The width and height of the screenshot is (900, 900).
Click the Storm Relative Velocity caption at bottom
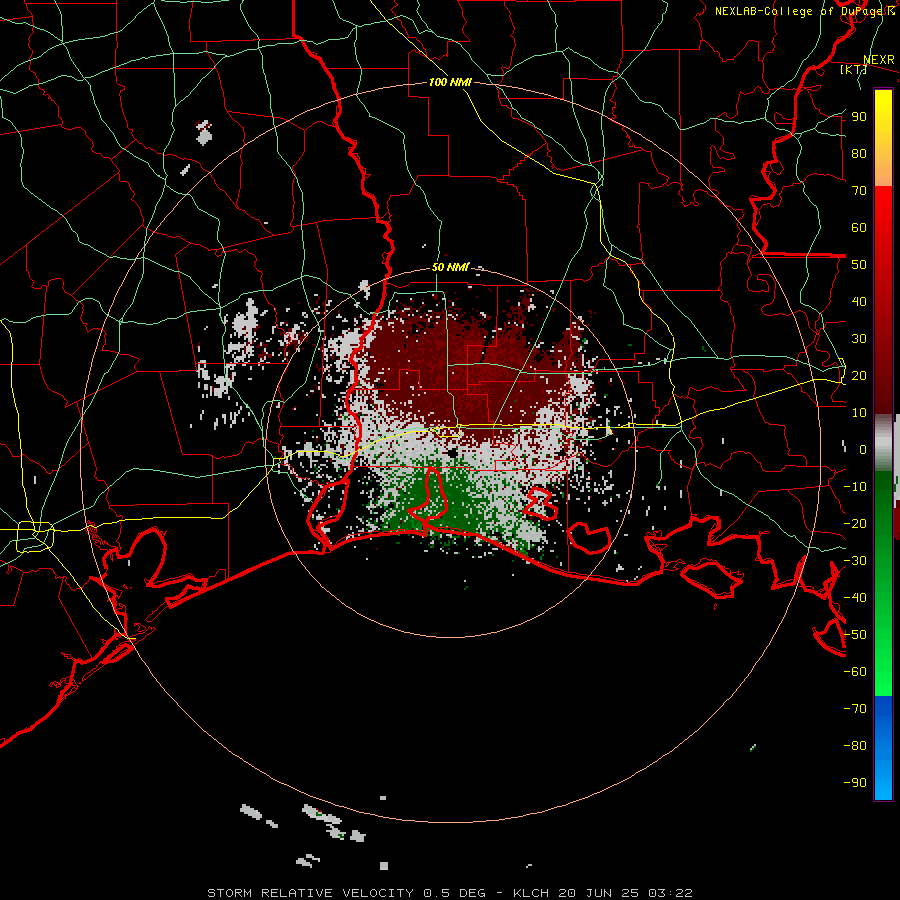click(450, 893)
